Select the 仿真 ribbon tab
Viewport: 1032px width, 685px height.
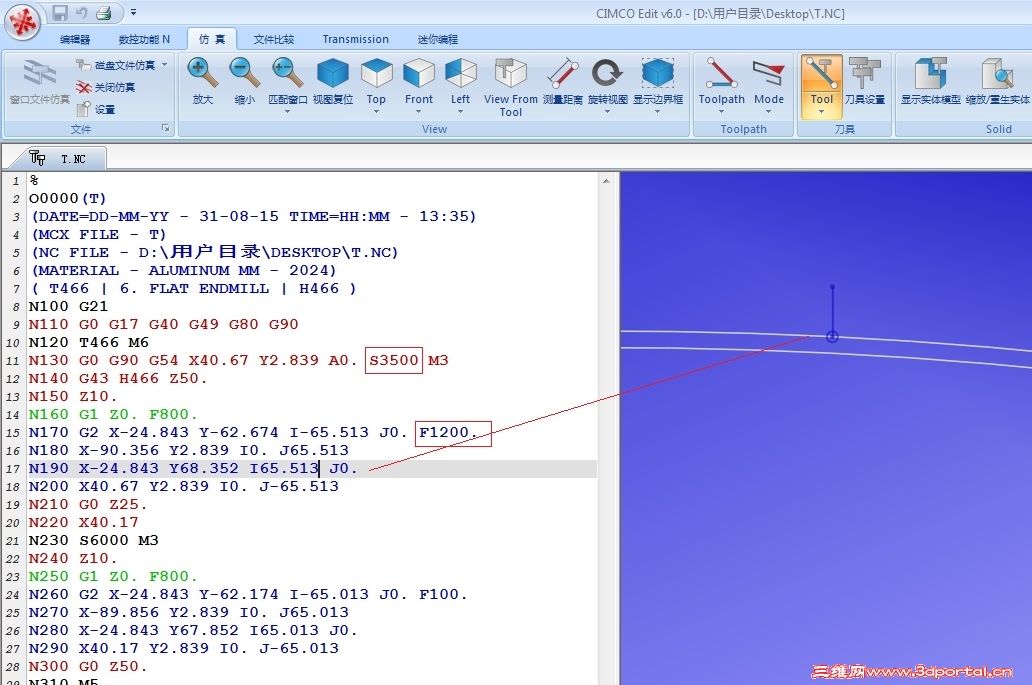212,39
